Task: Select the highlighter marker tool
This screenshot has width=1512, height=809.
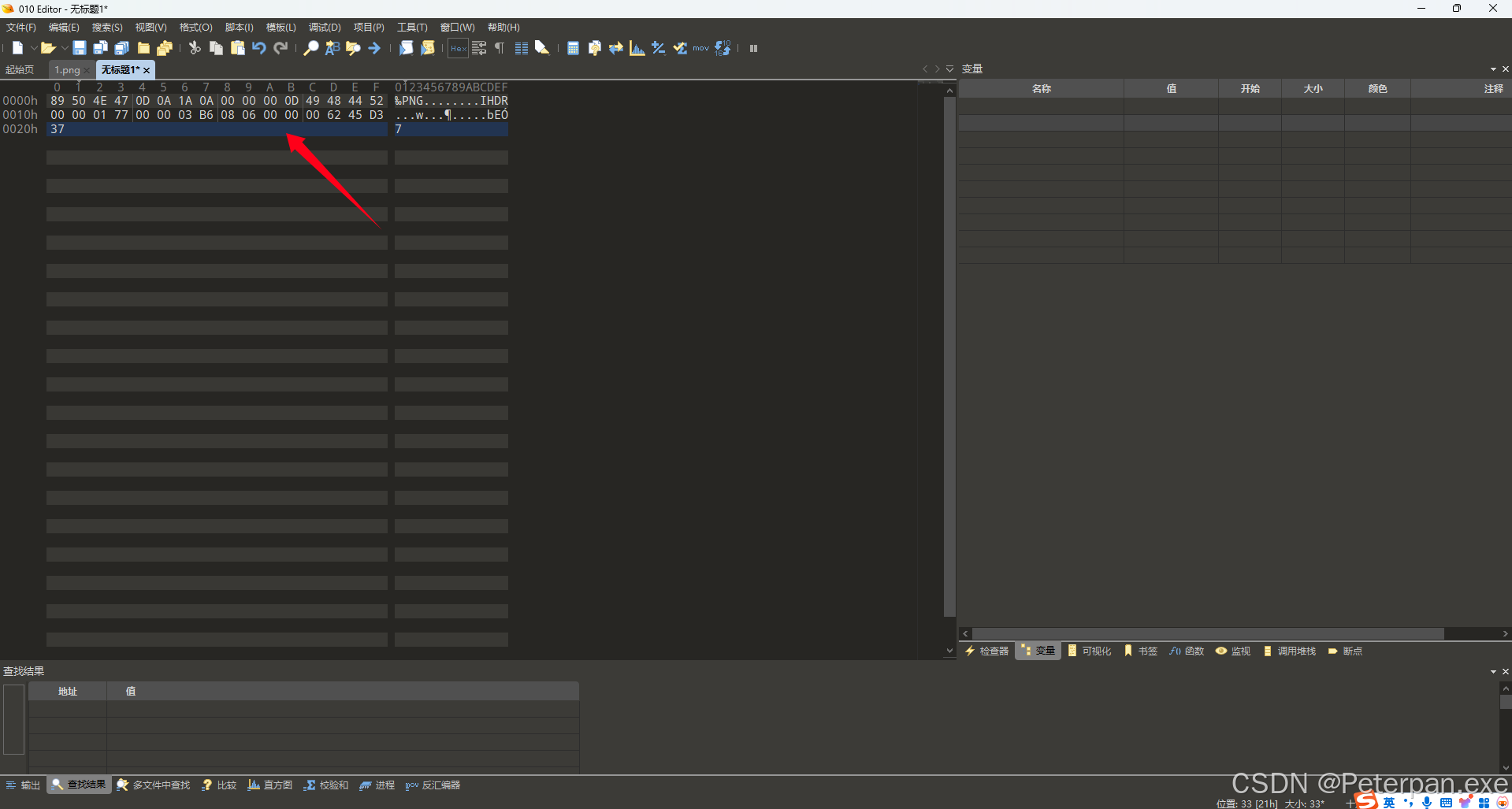Action: pos(542,48)
